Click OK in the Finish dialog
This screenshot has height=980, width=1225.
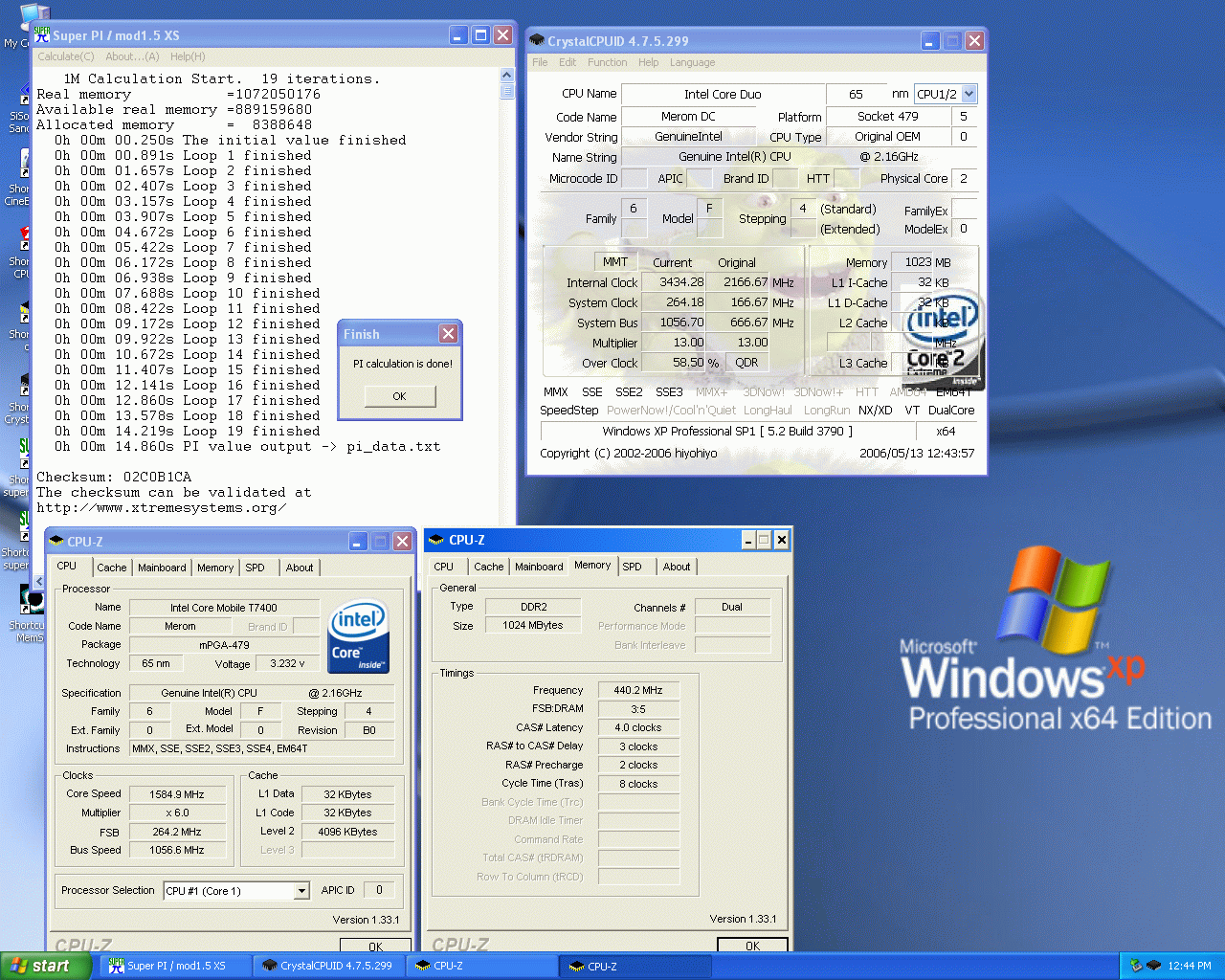tap(400, 396)
